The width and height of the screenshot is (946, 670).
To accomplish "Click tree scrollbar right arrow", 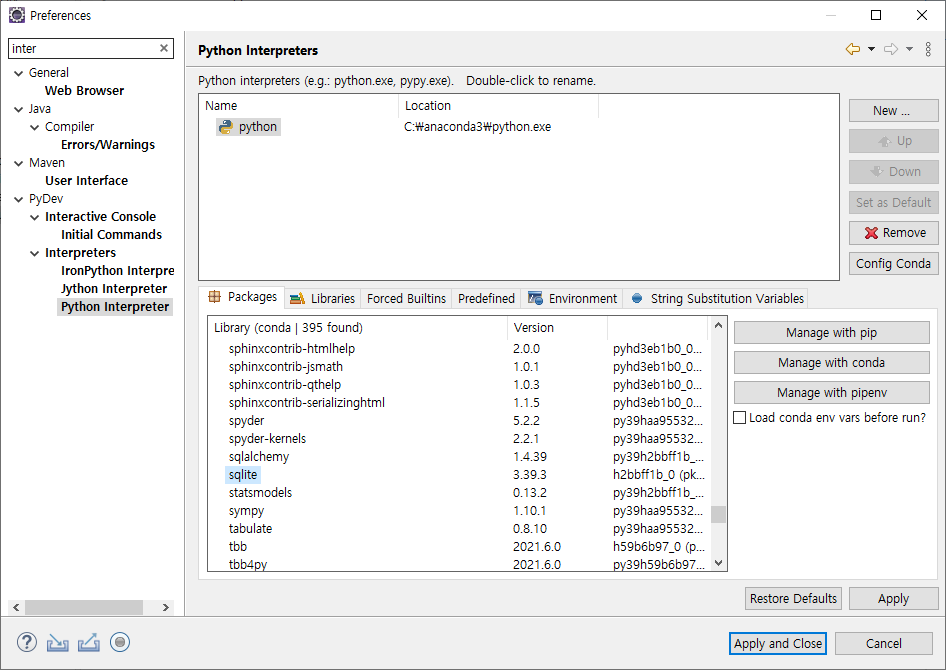I will [166, 607].
